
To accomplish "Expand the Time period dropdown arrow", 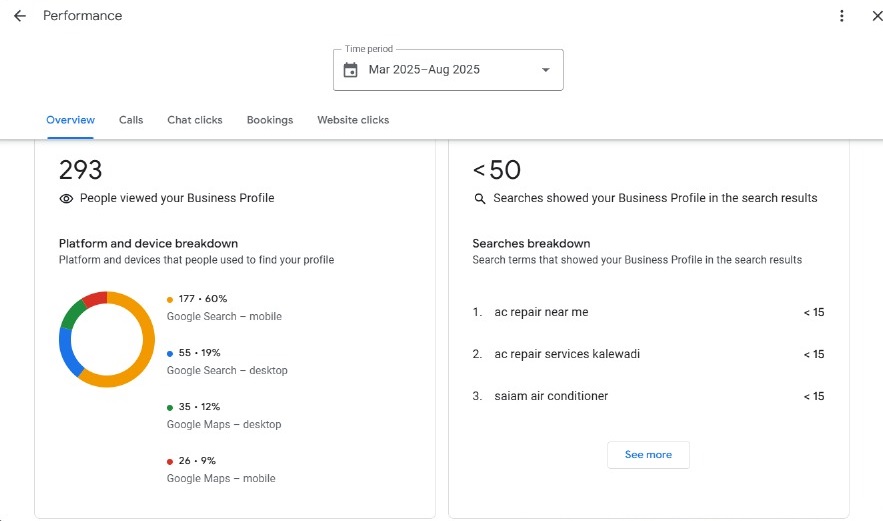I will click(x=545, y=70).
